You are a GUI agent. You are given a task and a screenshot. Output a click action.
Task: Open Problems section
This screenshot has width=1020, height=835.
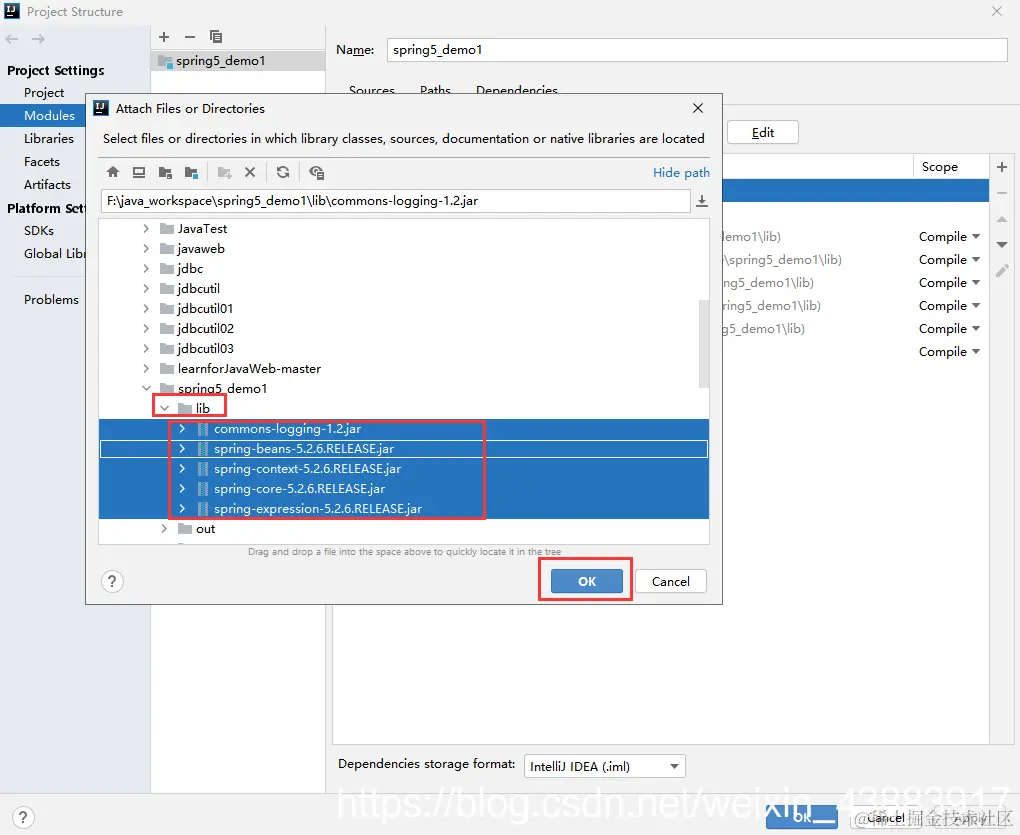[x=51, y=300]
